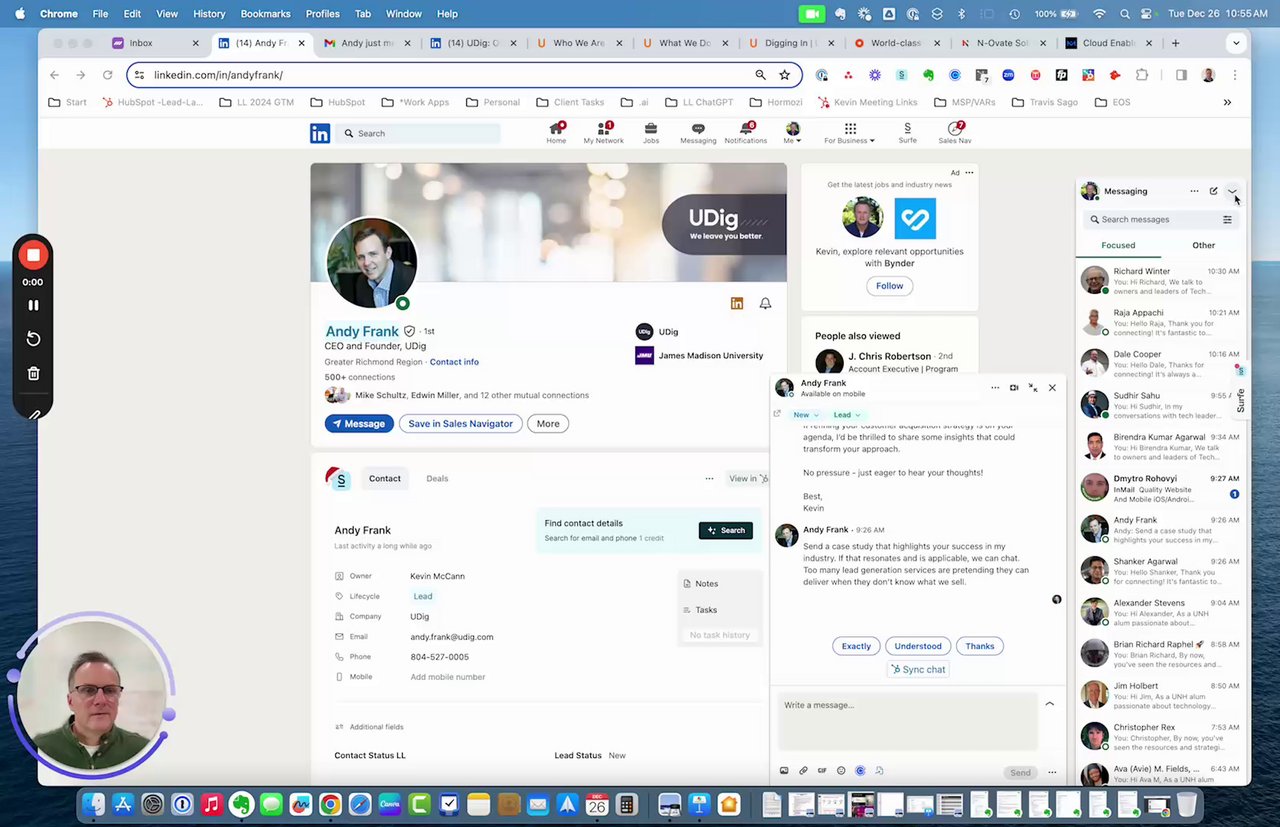1280x827 pixels.
Task: Open Sales Nav compass icon
Action: pos(955,133)
